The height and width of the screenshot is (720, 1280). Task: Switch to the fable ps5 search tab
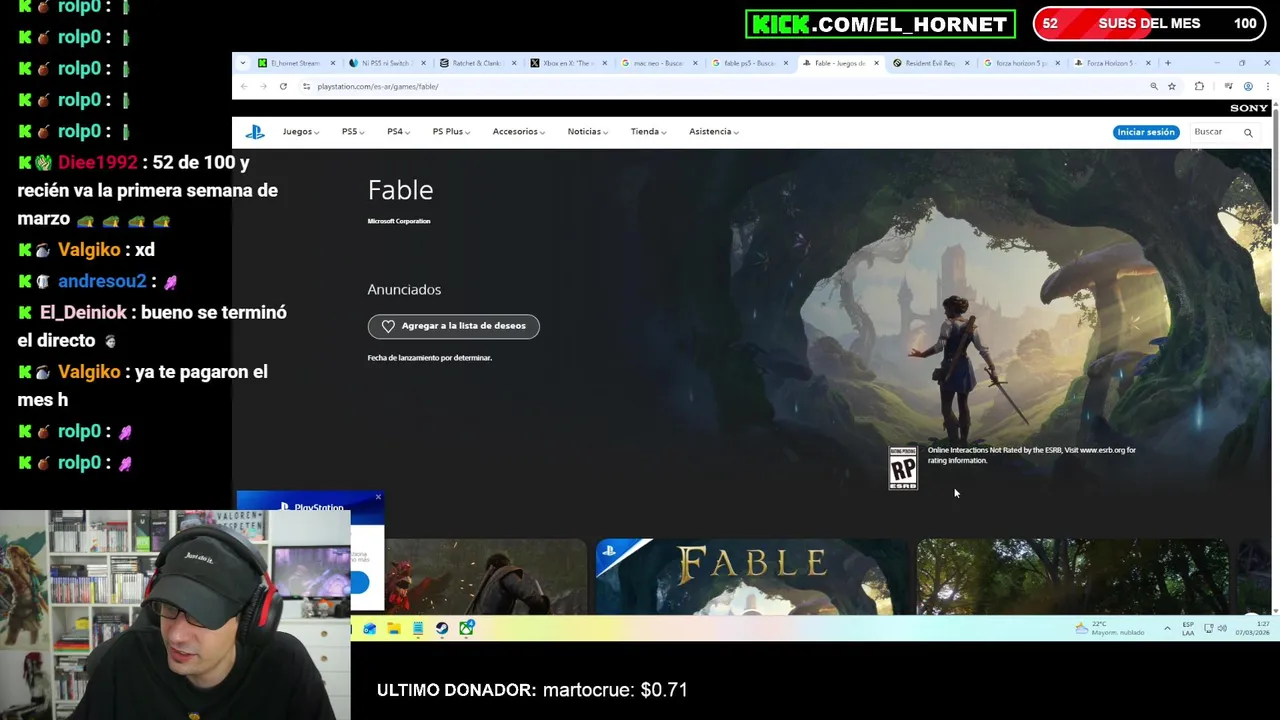coord(748,63)
